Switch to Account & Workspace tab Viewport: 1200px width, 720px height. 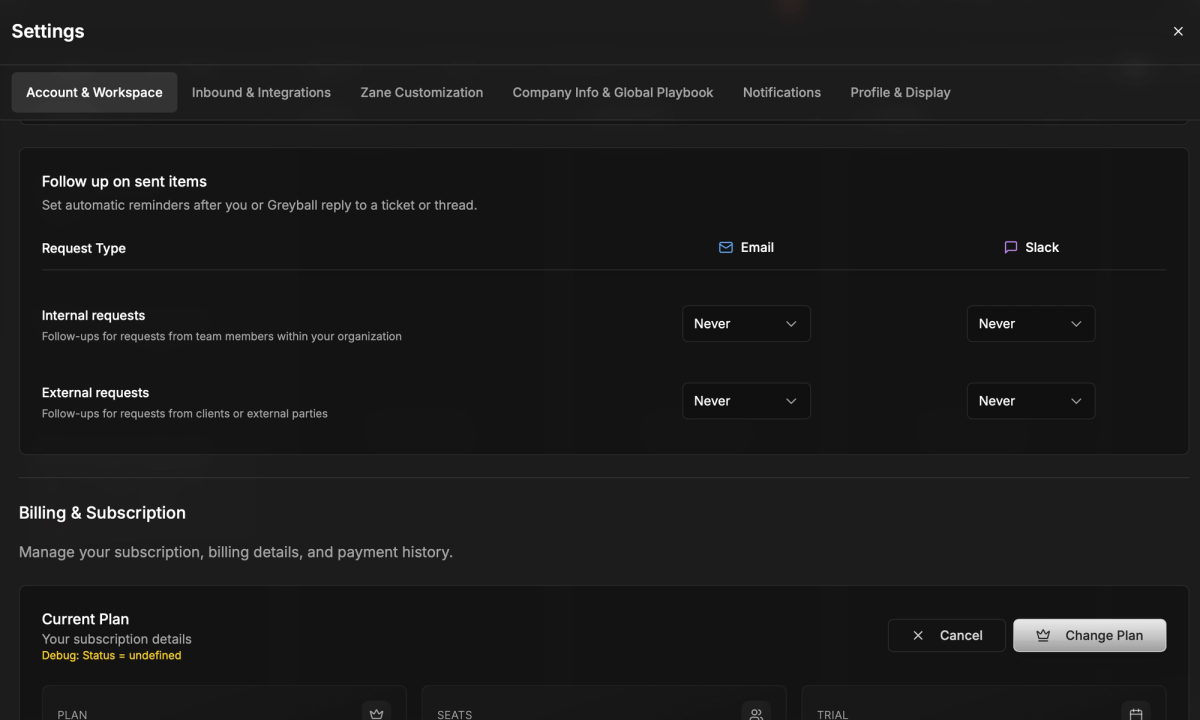click(94, 92)
